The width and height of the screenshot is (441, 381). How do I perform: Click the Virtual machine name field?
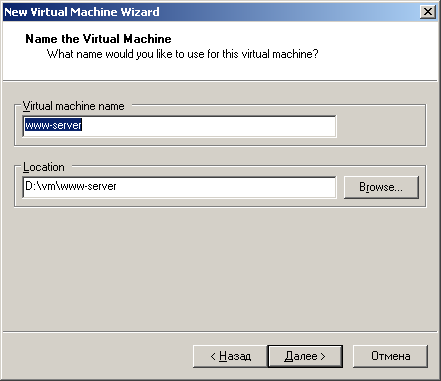179,126
